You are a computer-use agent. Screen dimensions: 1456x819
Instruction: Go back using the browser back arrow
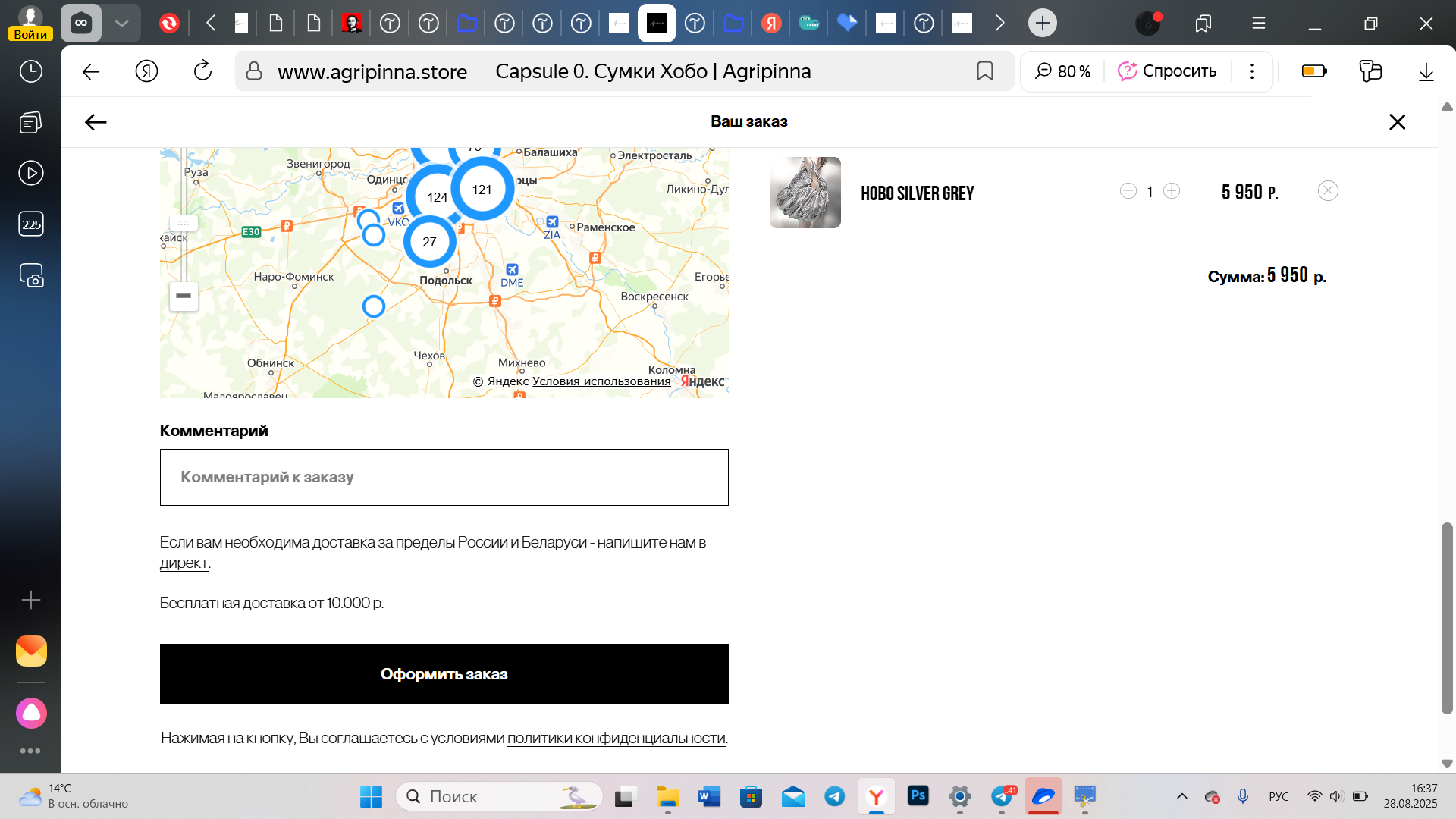91,71
